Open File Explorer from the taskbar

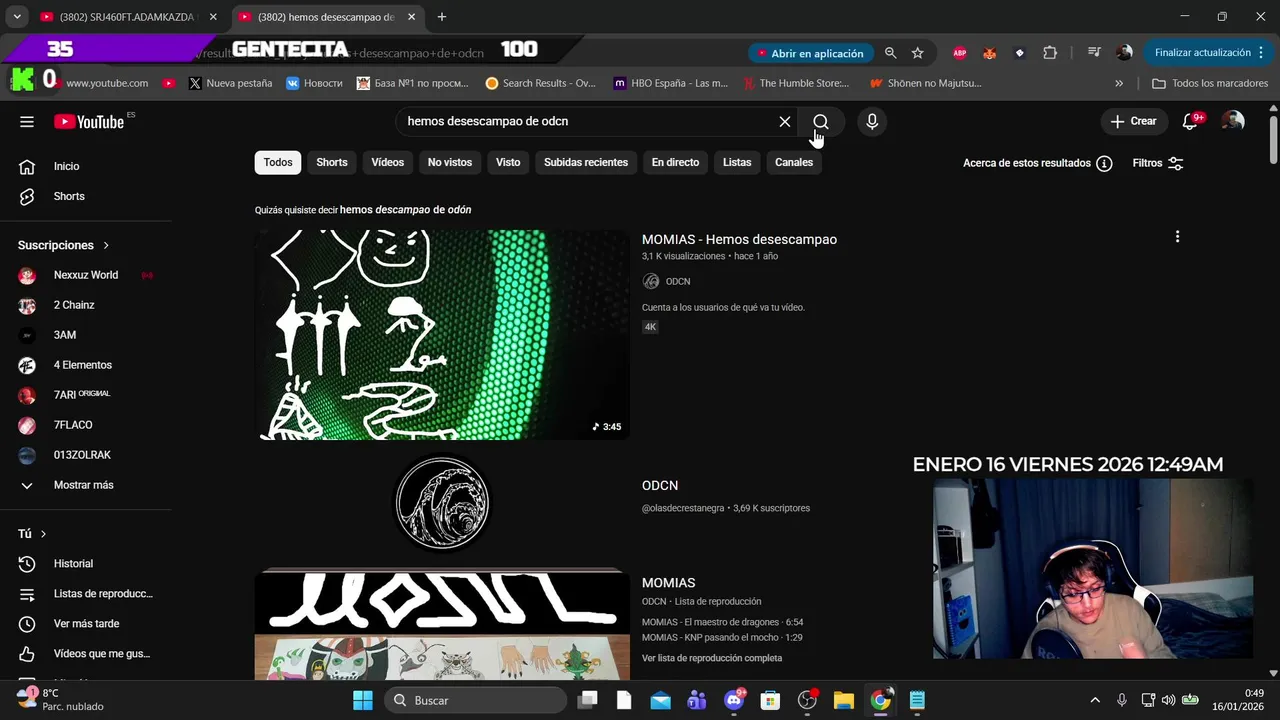(x=843, y=700)
